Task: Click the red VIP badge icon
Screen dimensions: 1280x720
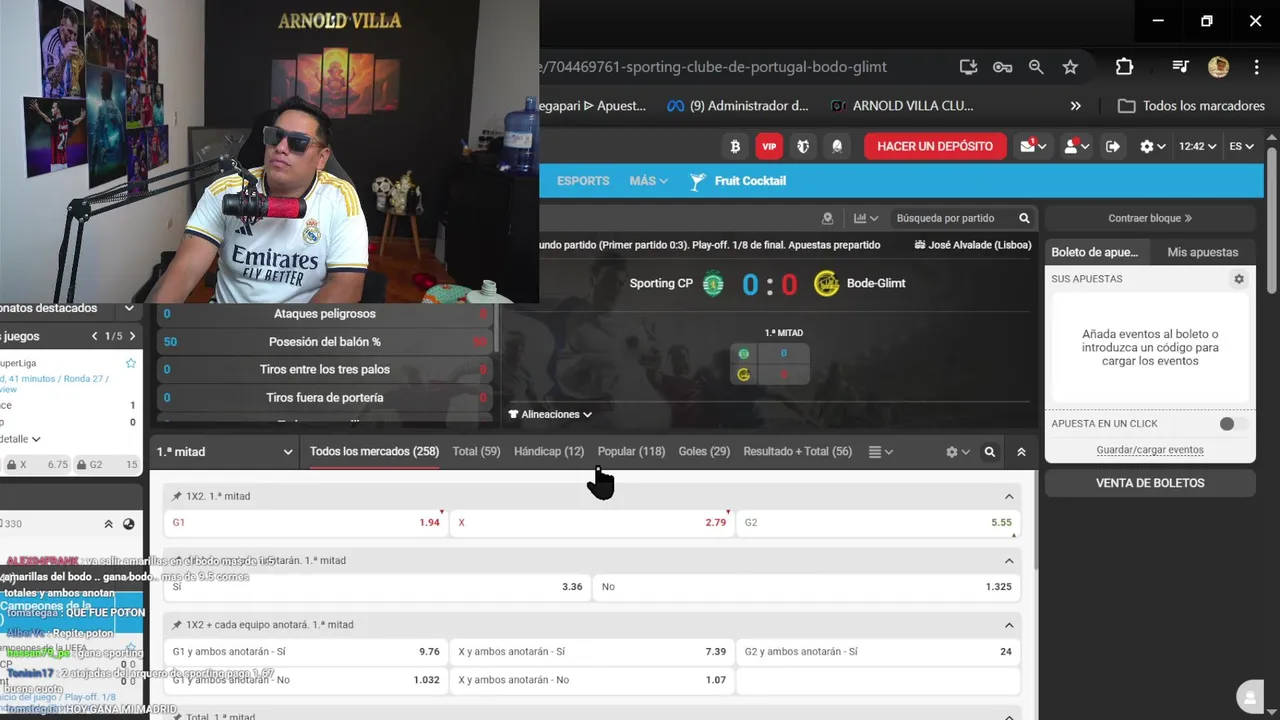Action: 769,146
